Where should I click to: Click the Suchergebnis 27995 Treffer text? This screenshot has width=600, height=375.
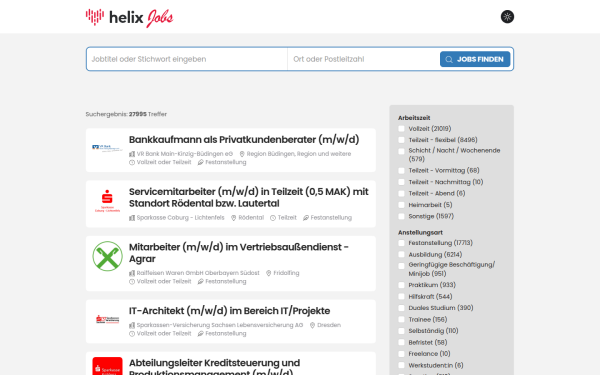coord(126,114)
